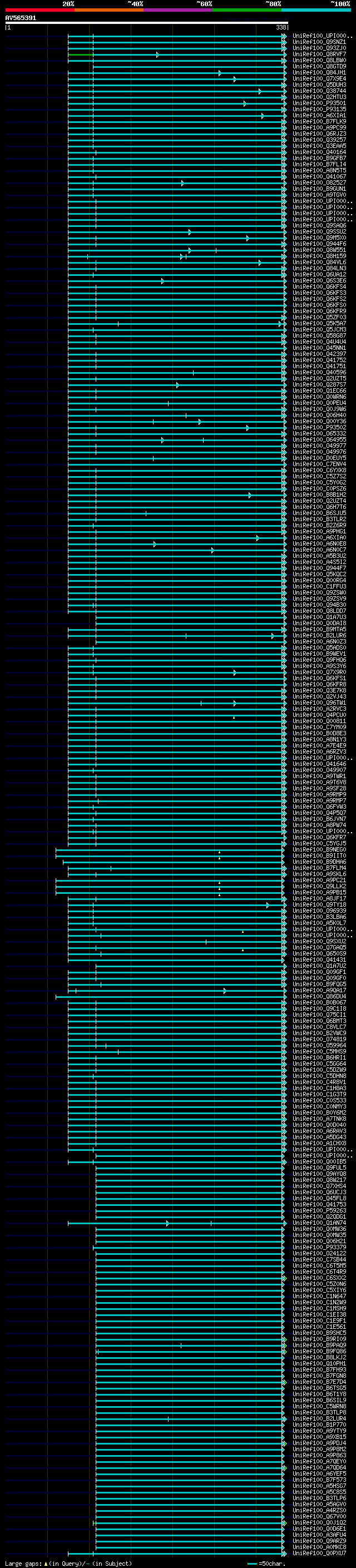This screenshot has height=1568, width=356.
Task: Open hit UniRef100_Q93ZJ0
Action: [319, 48]
